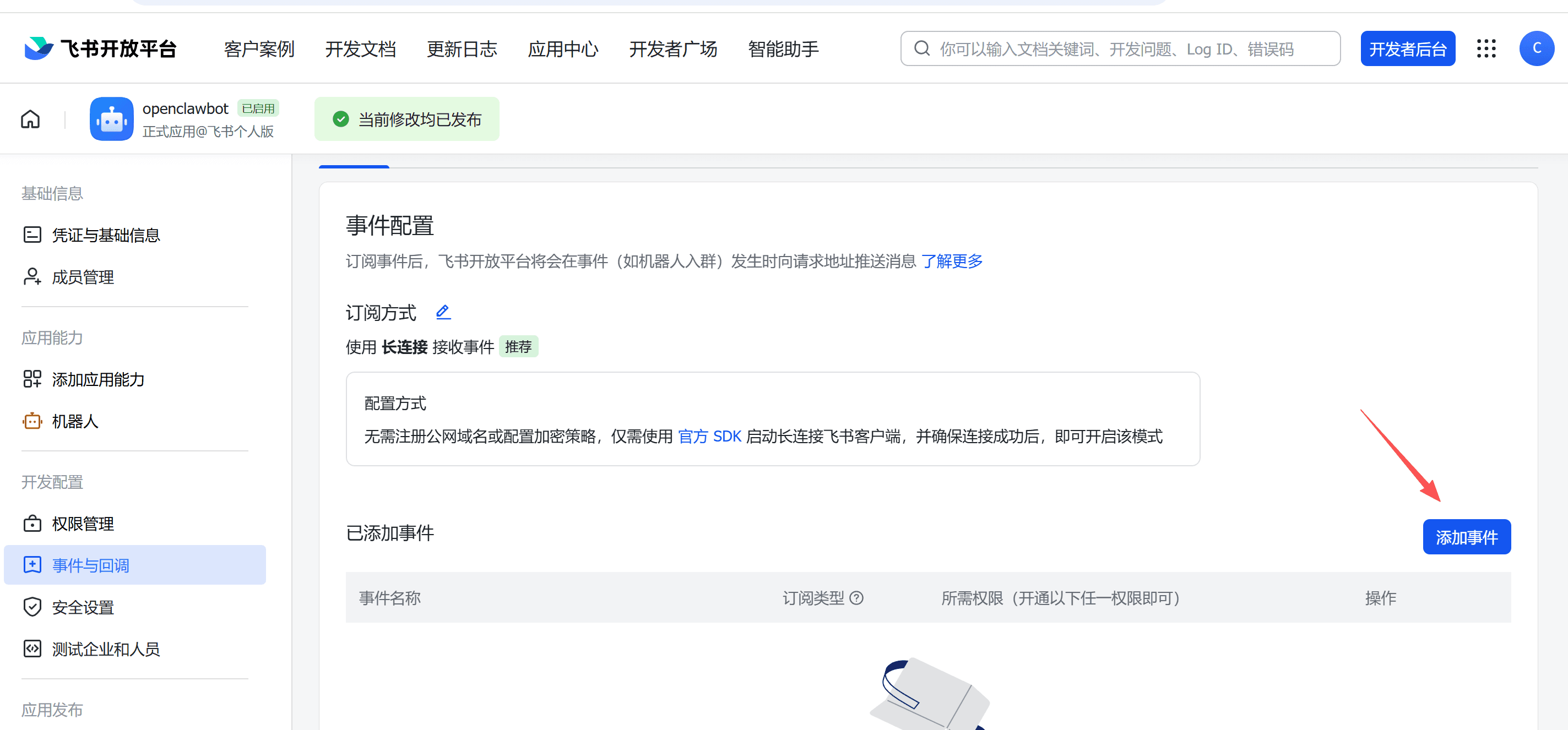This screenshot has width=1568, height=730.
Task: Open 添加应用能力 in sidebar
Action: click(97, 379)
